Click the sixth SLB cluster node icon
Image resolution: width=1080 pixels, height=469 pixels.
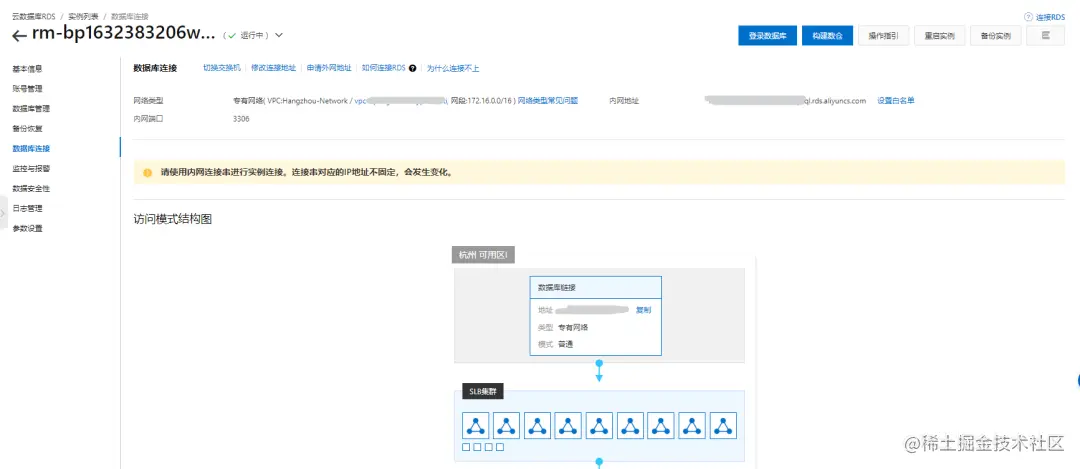click(631, 426)
